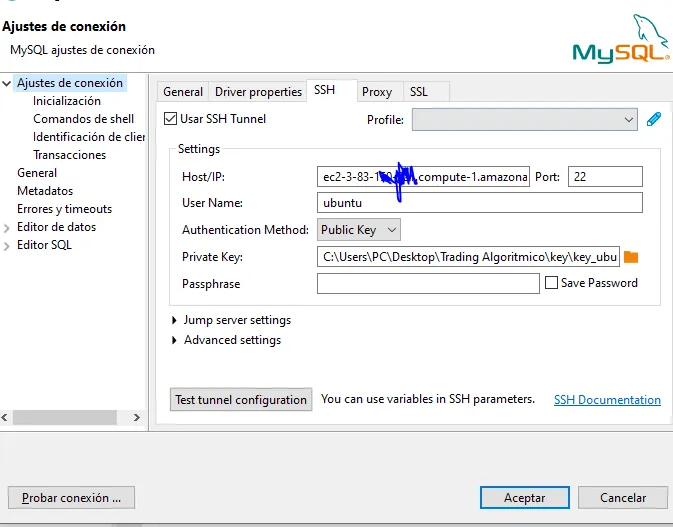The height and width of the screenshot is (527, 673).
Task: Browse for private key with folder icon
Action: pyautogui.click(x=631, y=257)
